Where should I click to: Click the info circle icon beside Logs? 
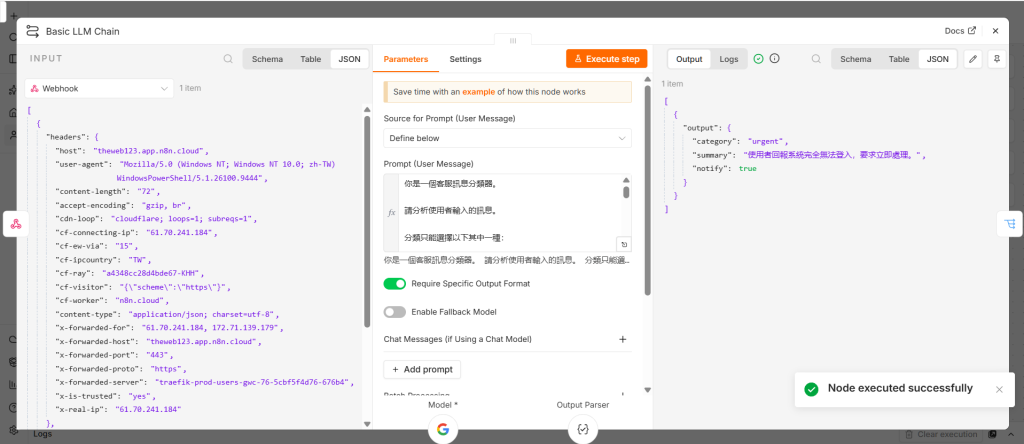[x=775, y=59]
